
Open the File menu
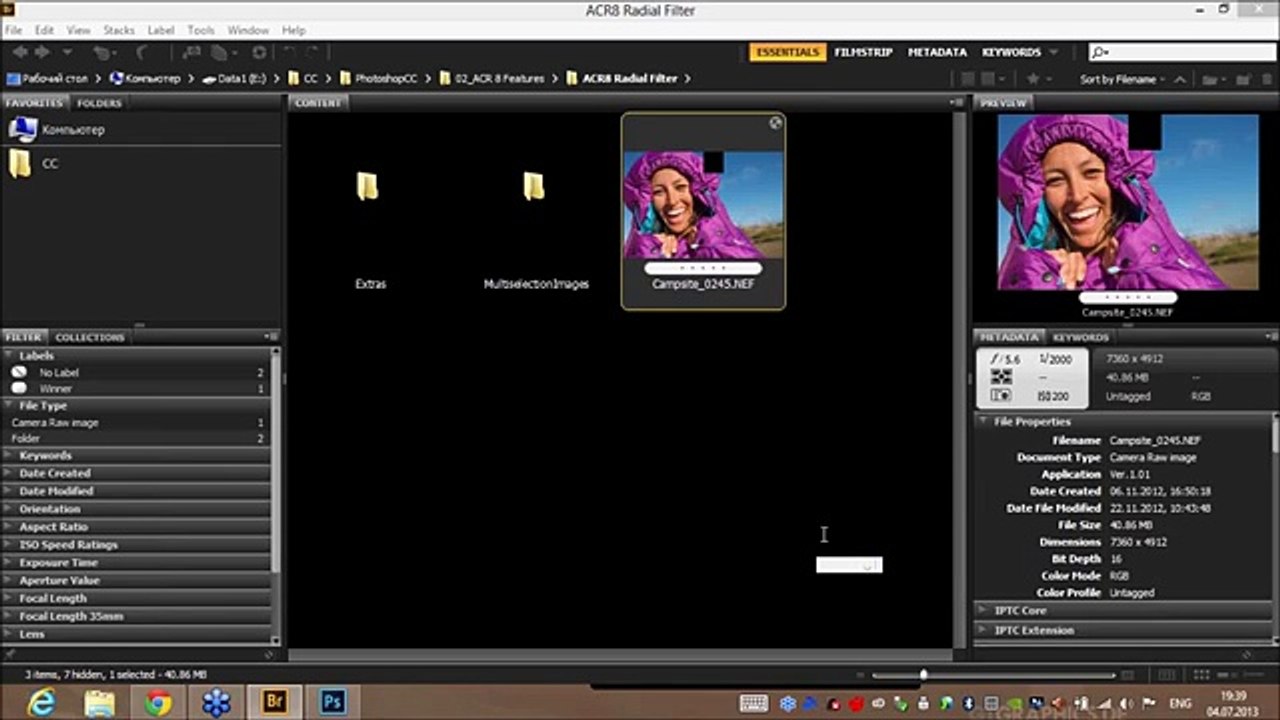[13, 31]
